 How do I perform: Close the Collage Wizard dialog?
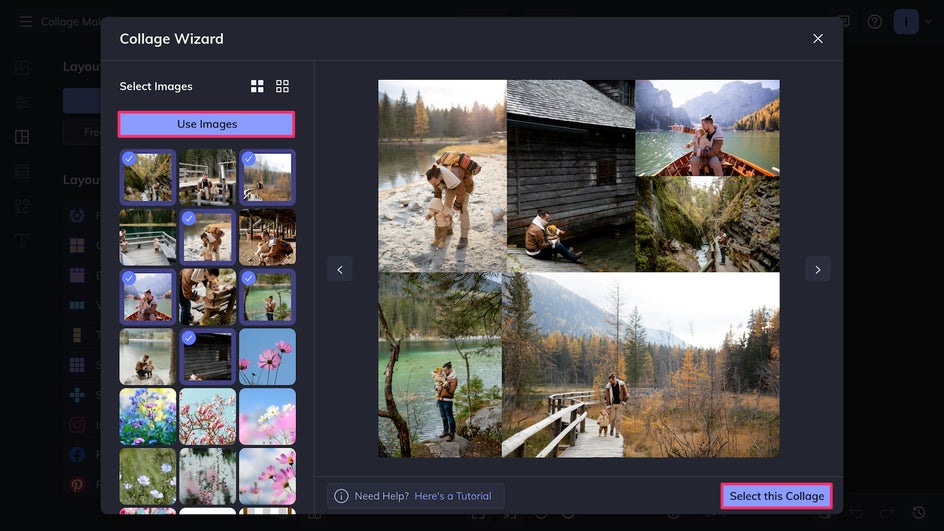point(818,39)
